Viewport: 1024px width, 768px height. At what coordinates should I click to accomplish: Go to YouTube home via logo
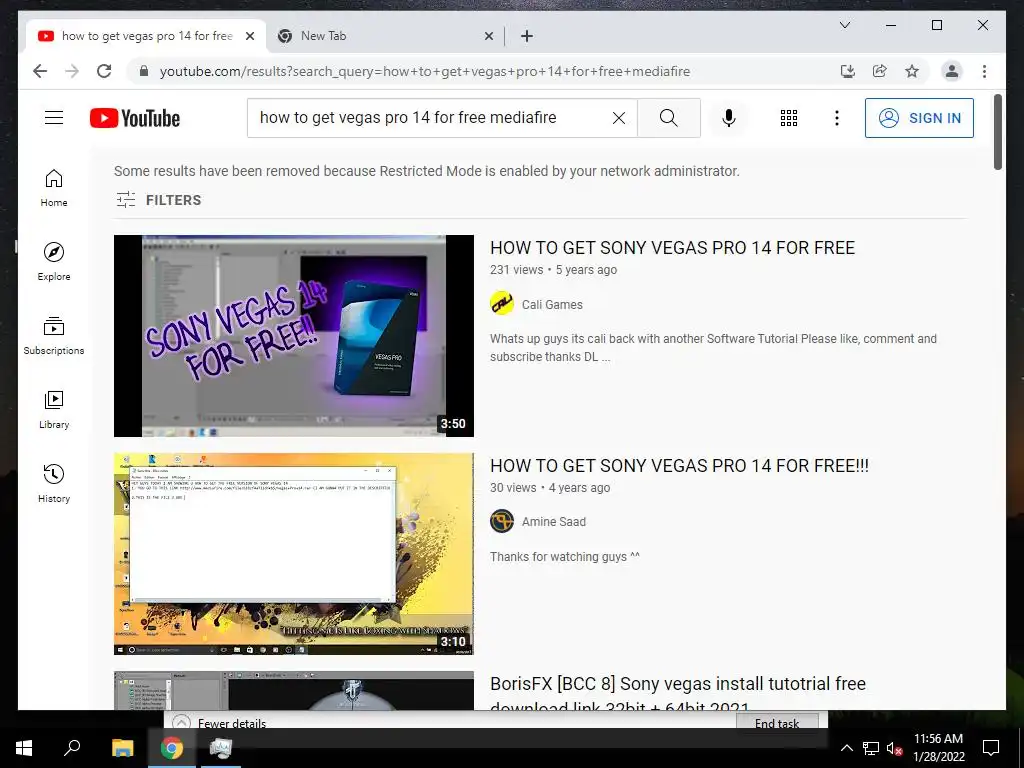click(x=135, y=118)
